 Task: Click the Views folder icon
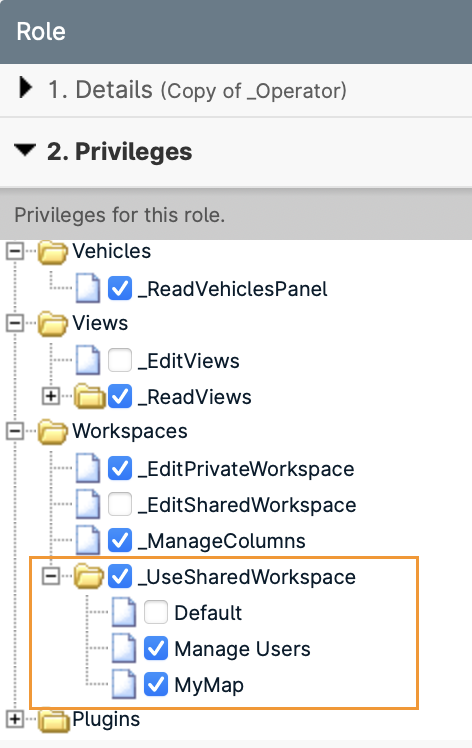pyautogui.click(x=52, y=324)
